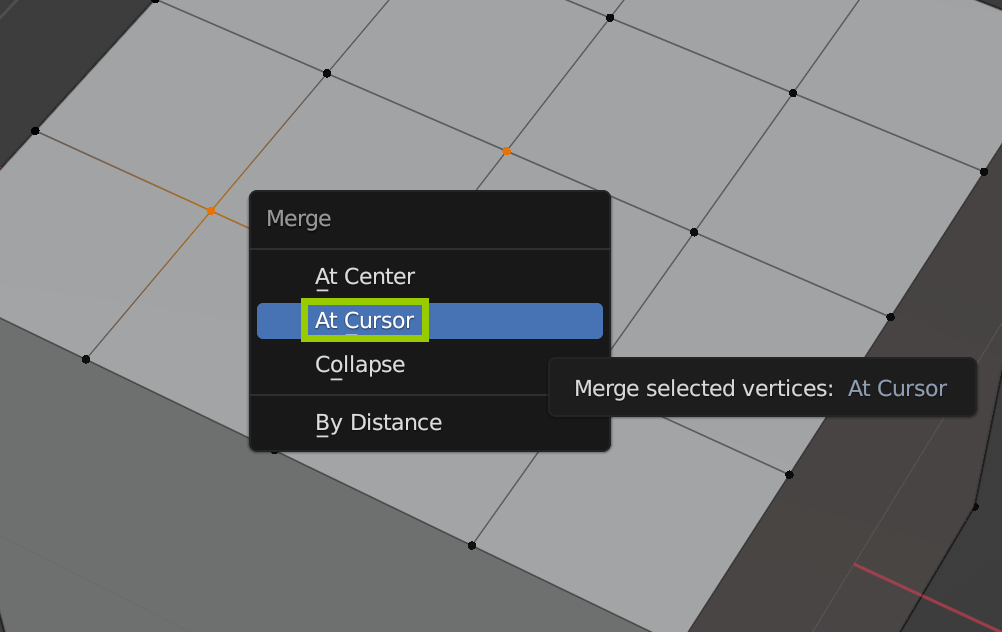The width and height of the screenshot is (1002, 632).
Task: Choose Collapse from the Merge menu
Action: click(x=360, y=365)
